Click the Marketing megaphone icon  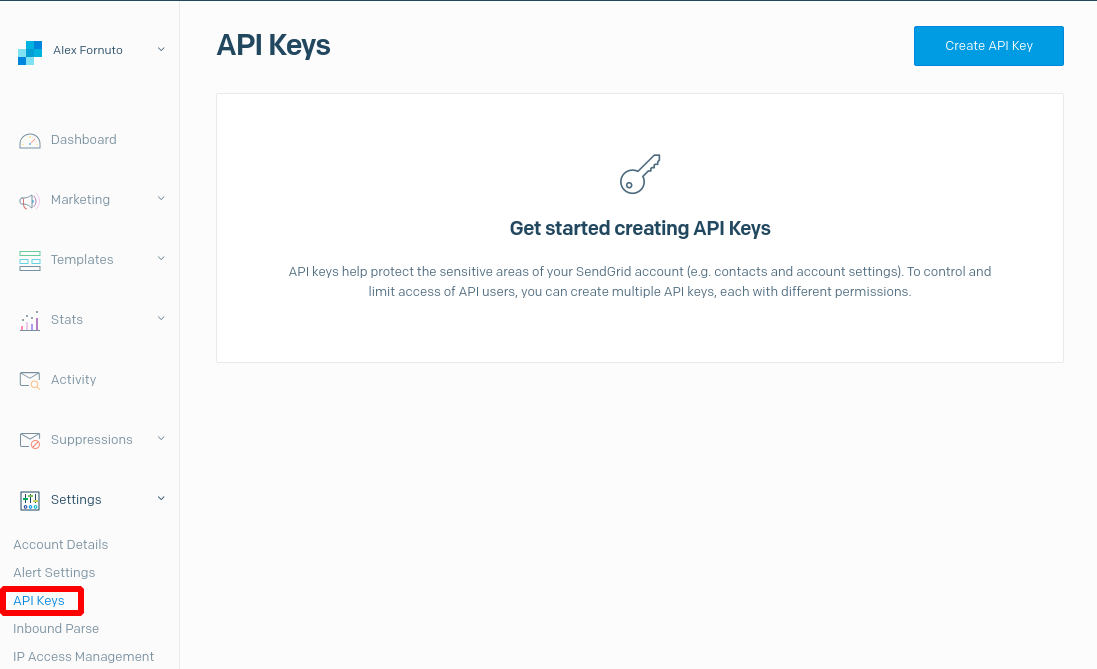pos(29,199)
